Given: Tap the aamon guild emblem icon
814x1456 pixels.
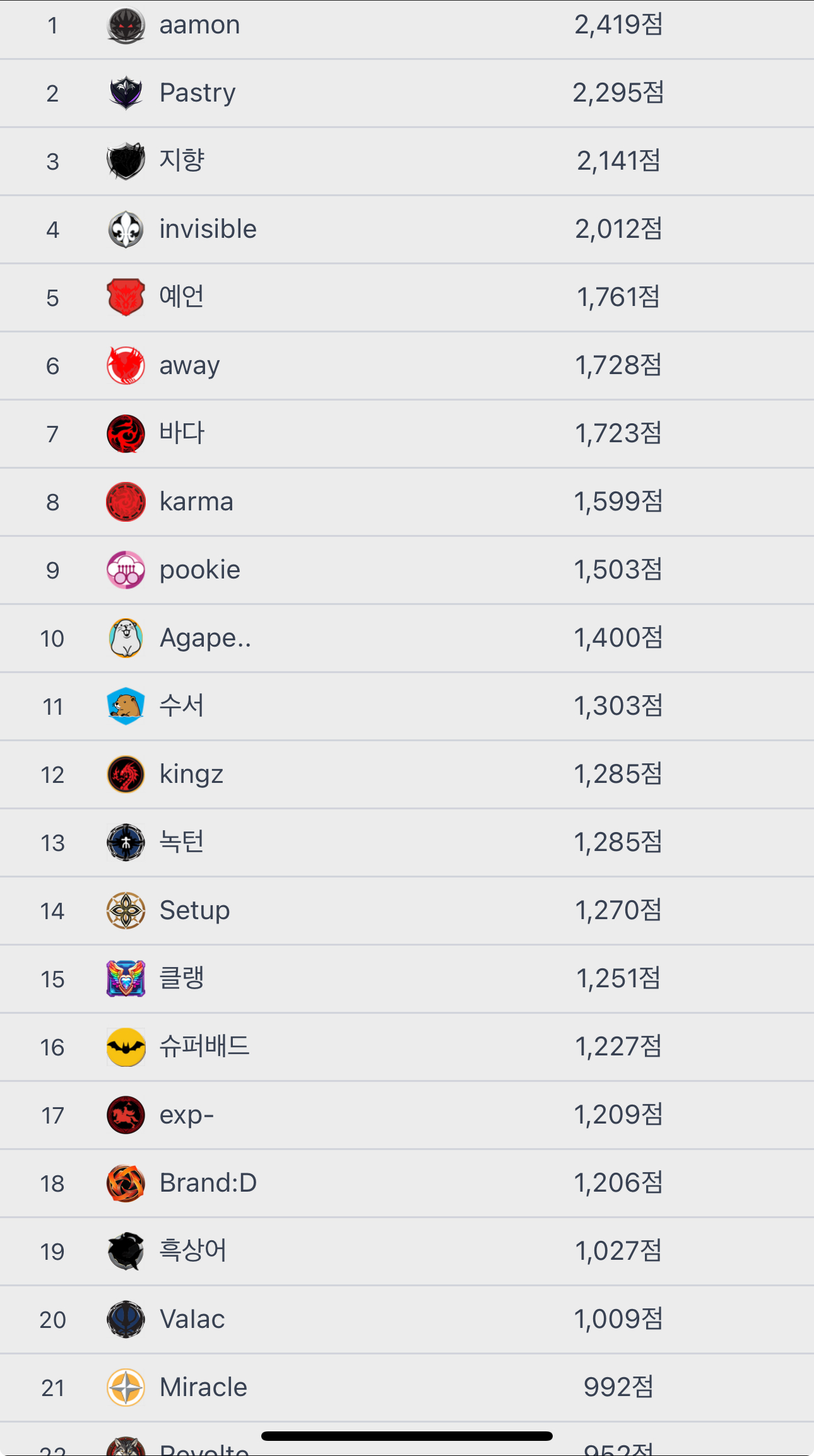Looking at the screenshot, I should pos(126,25).
